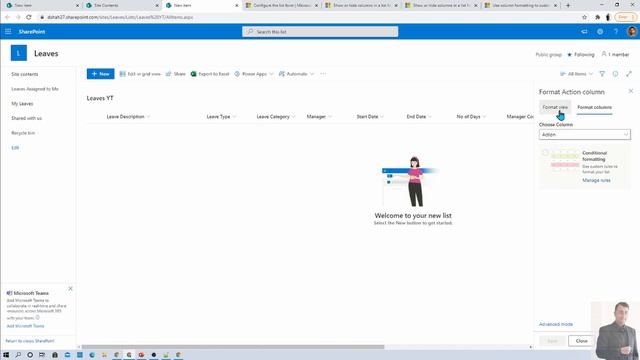Open the Choose Column Action combo box

584,135
